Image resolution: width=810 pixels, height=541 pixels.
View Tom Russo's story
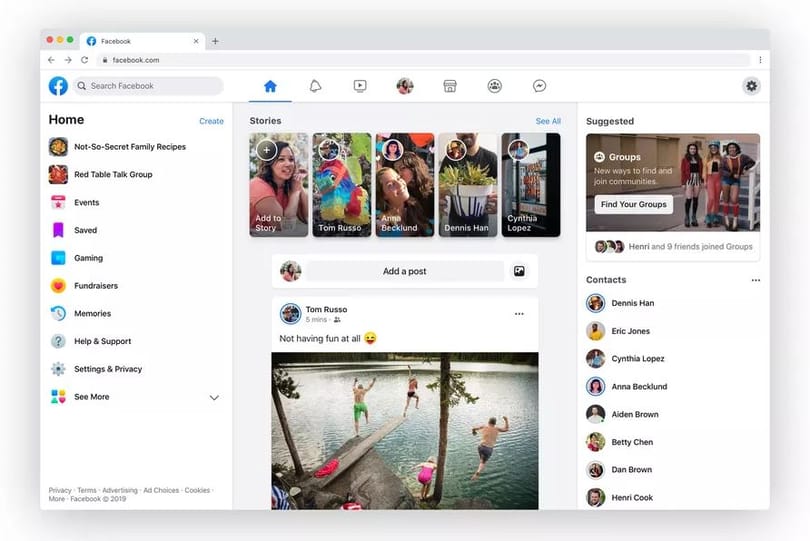point(341,185)
